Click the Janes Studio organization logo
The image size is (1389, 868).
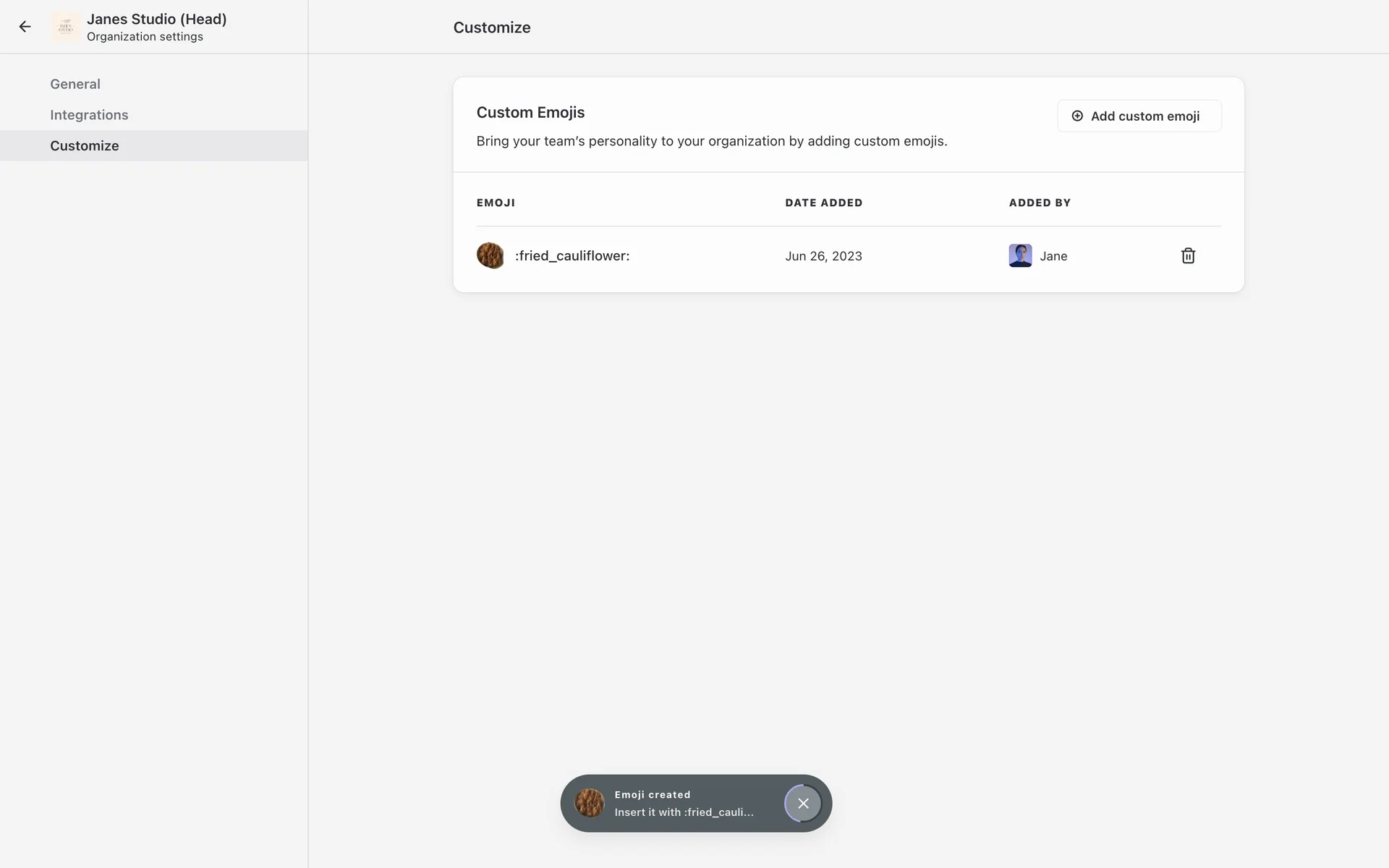(x=66, y=27)
